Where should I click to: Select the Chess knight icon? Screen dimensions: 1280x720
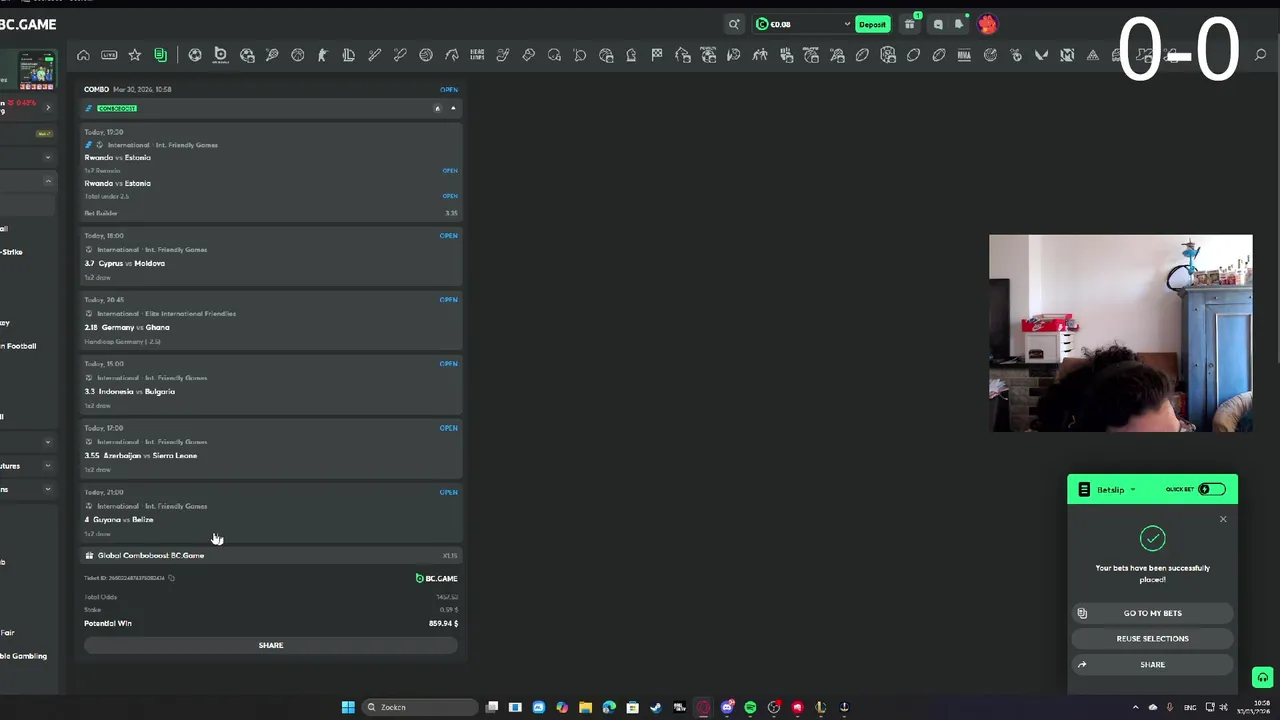[x=631, y=55]
